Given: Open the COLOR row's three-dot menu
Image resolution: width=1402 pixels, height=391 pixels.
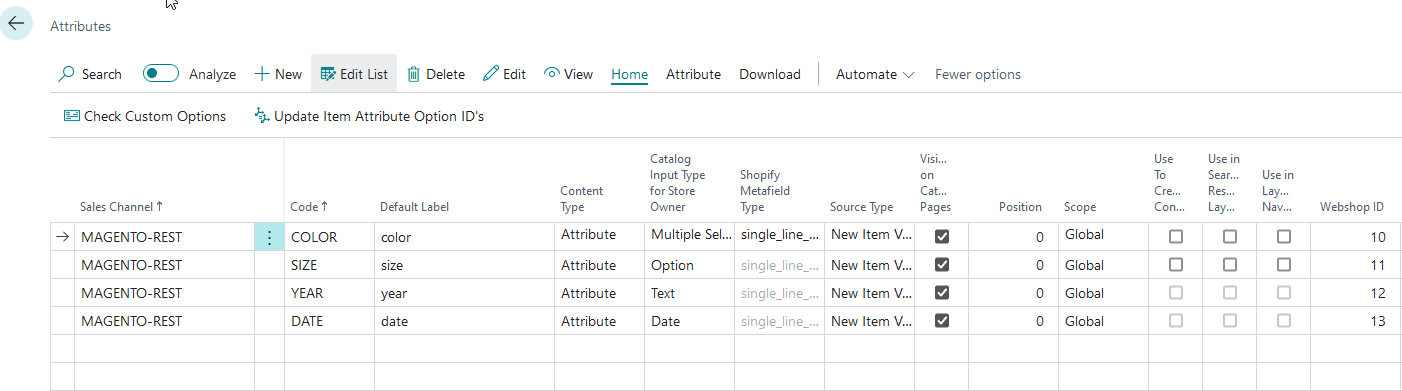Looking at the screenshot, I should tap(269, 237).
